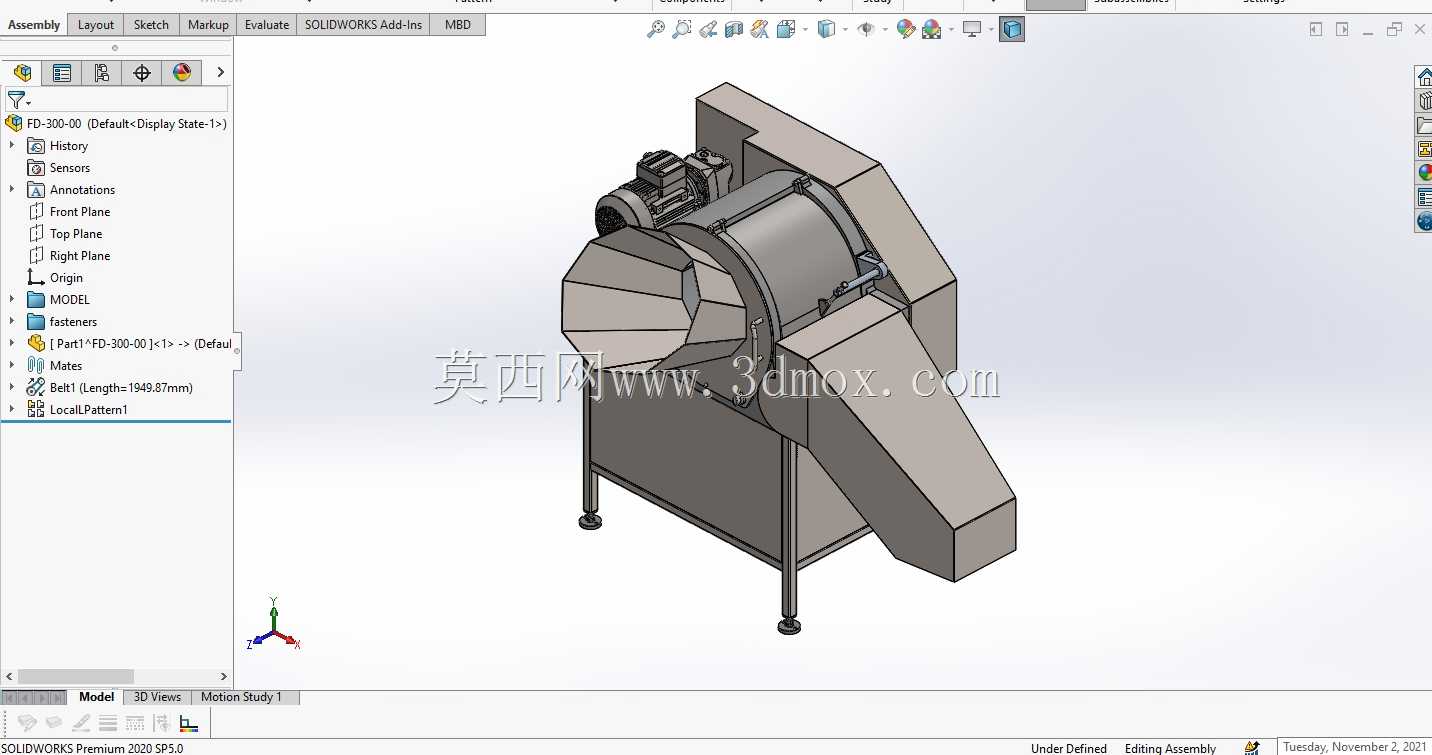
Task: Select the Zoom to Area tool
Action: [682, 30]
